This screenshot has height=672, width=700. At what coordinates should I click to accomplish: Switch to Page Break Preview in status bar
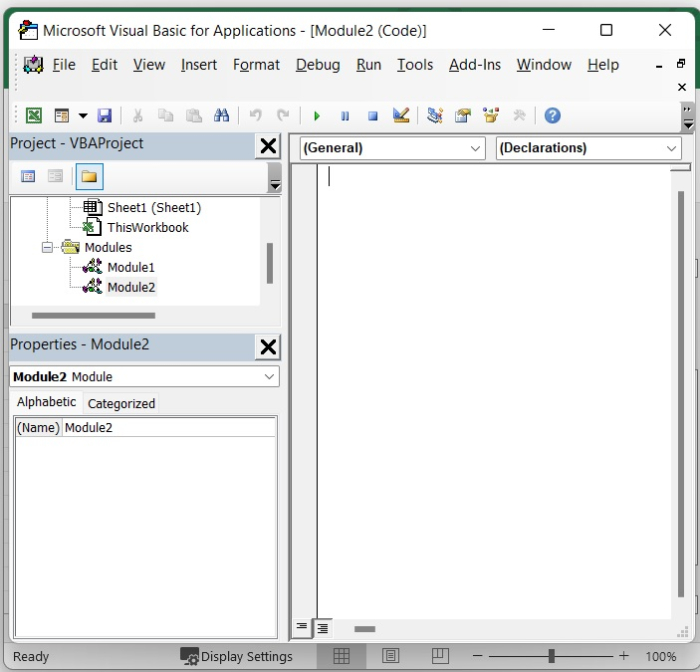tap(440, 656)
